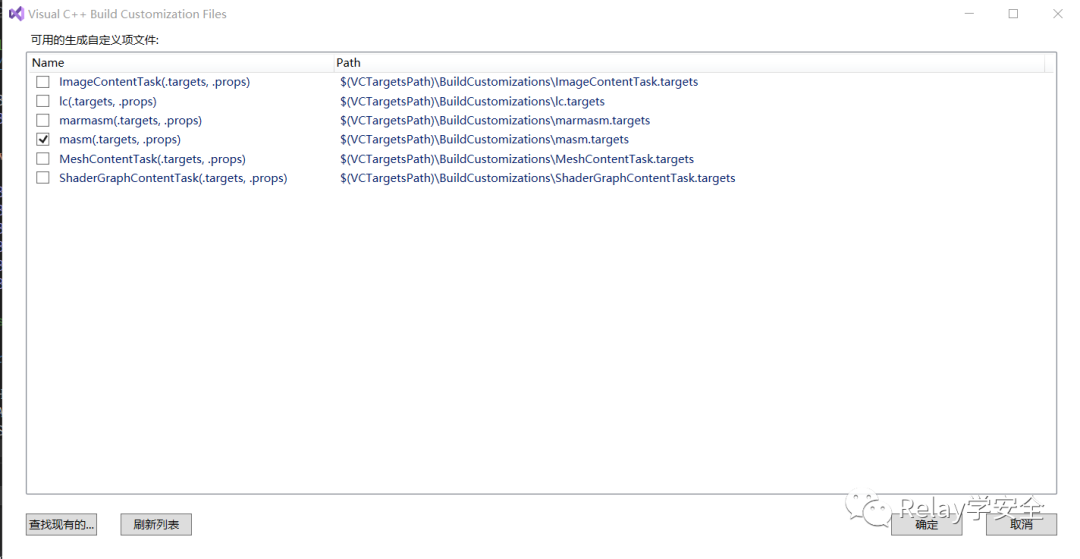
Task: Select the ShaderGraphContentTask(.targets, .props) name text
Action: coord(173,178)
